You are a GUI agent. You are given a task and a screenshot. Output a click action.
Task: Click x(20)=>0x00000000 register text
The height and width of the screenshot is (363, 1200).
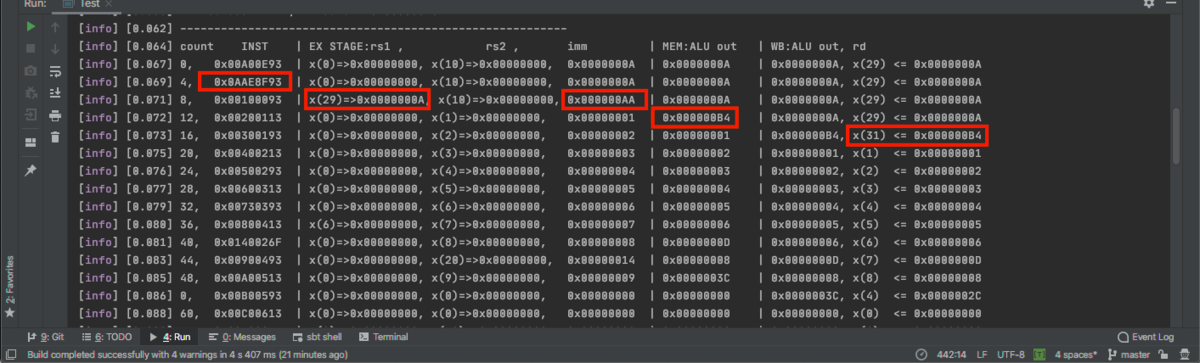(493, 259)
